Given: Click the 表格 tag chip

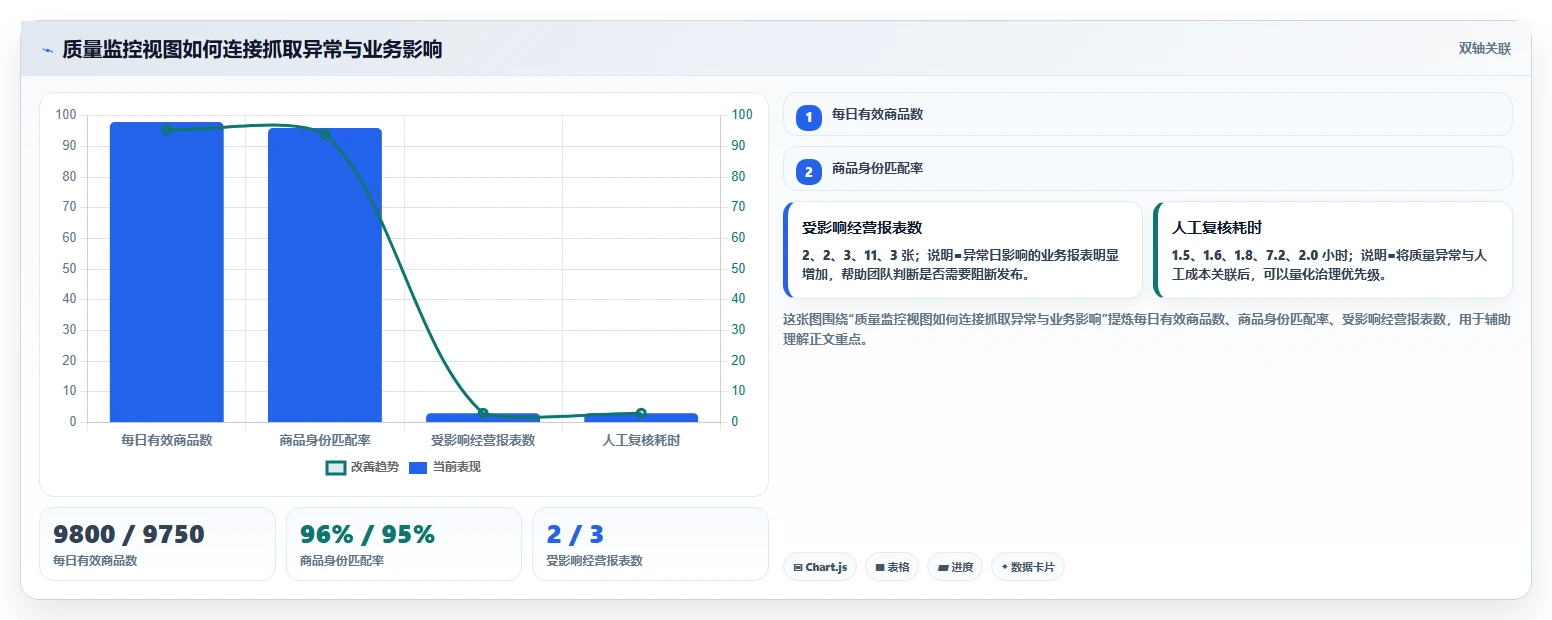Looking at the screenshot, I should (x=892, y=567).
